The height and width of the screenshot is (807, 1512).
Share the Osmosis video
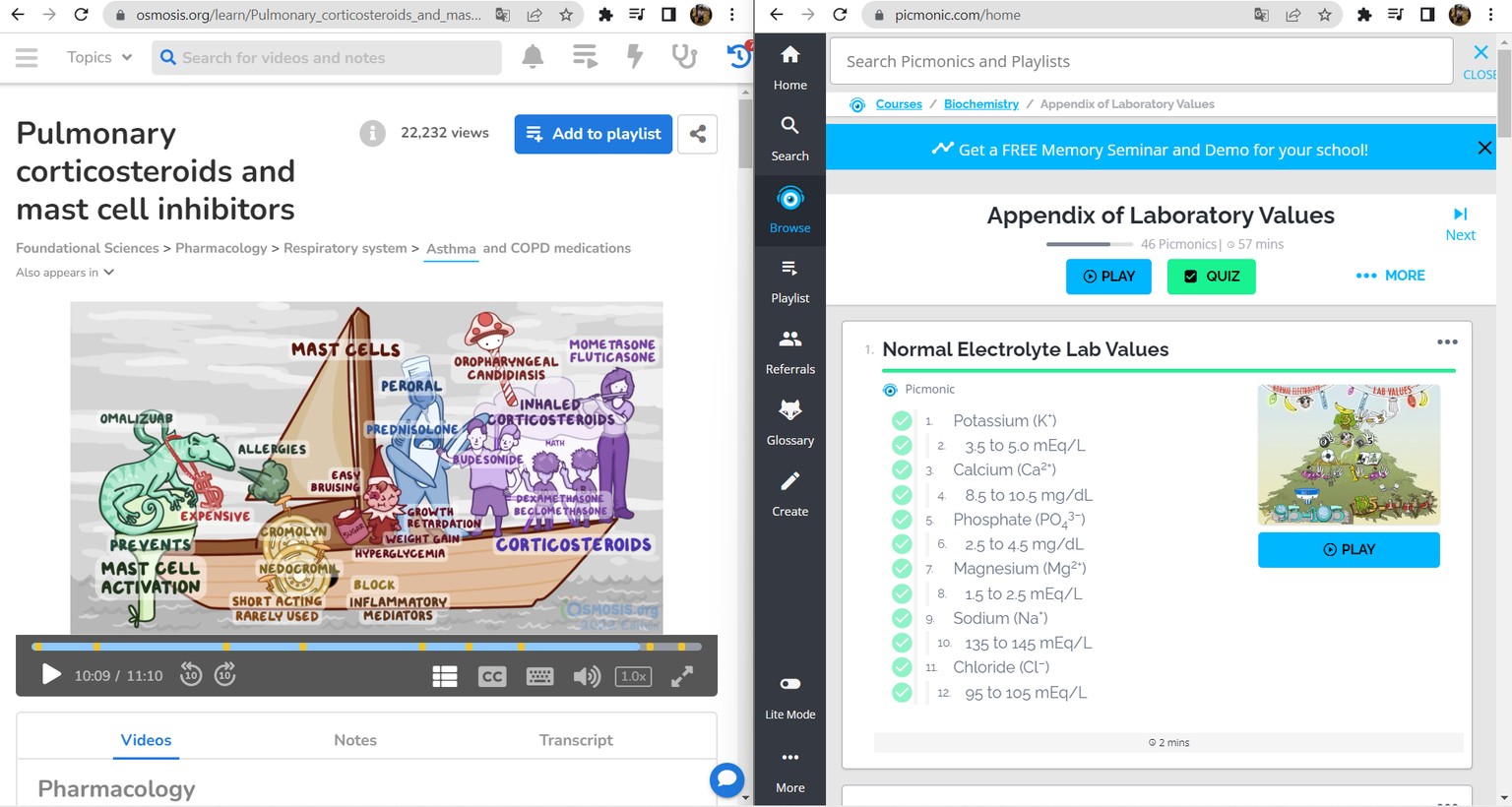tap(697, 134)
